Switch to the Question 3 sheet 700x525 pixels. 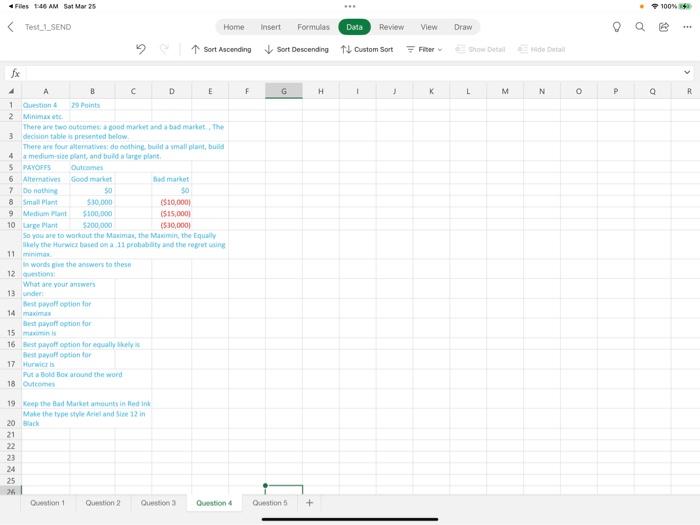click(158, 503)
